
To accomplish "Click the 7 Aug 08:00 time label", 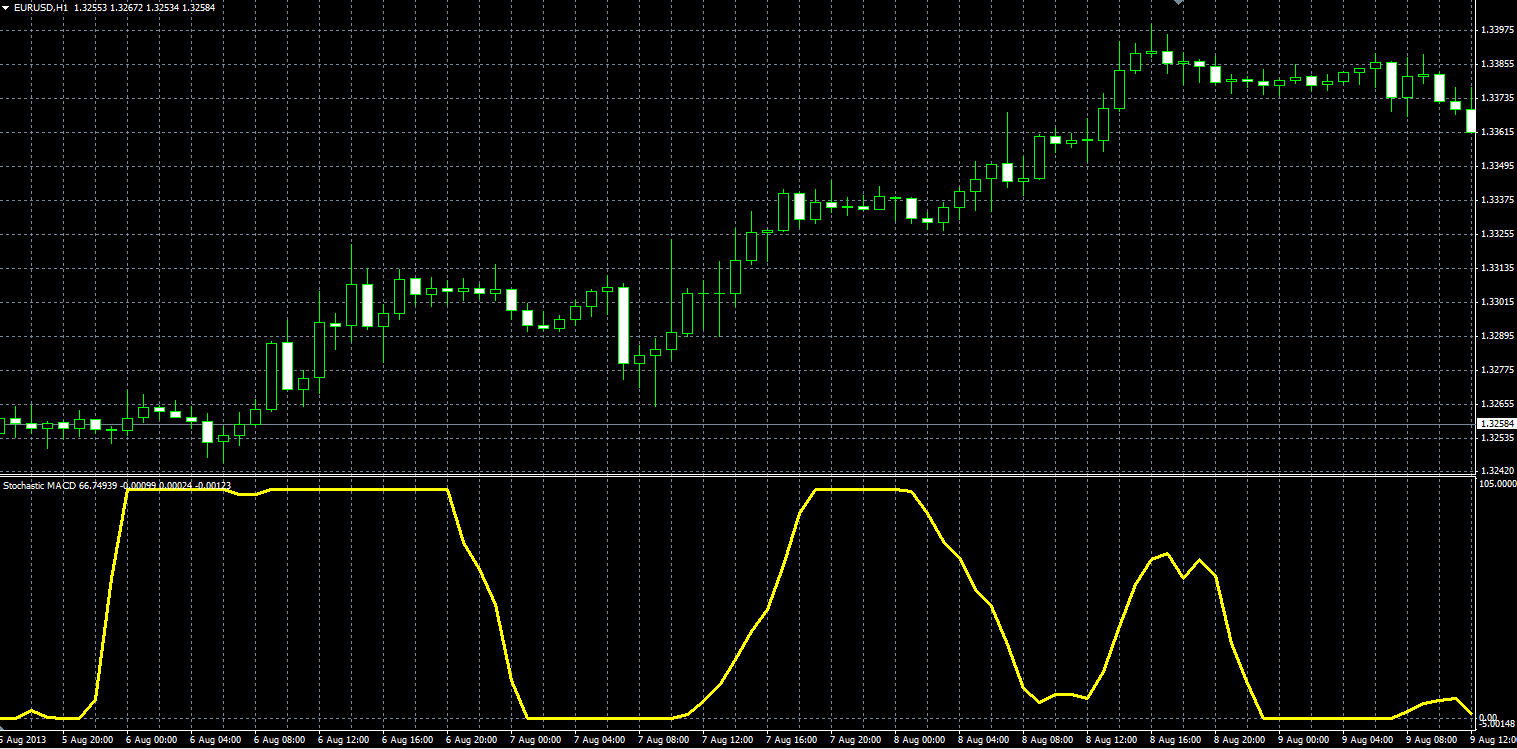I will [x=663, y=741].
